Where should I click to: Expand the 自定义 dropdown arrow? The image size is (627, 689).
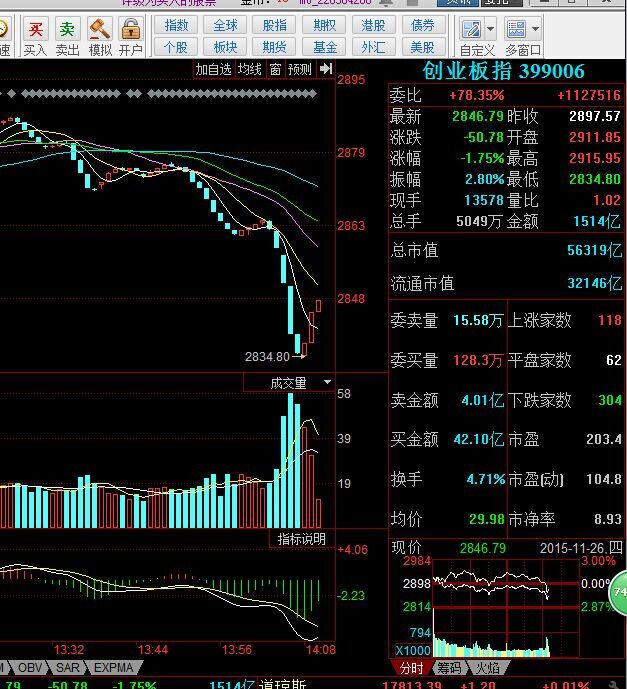click(490, 29)
